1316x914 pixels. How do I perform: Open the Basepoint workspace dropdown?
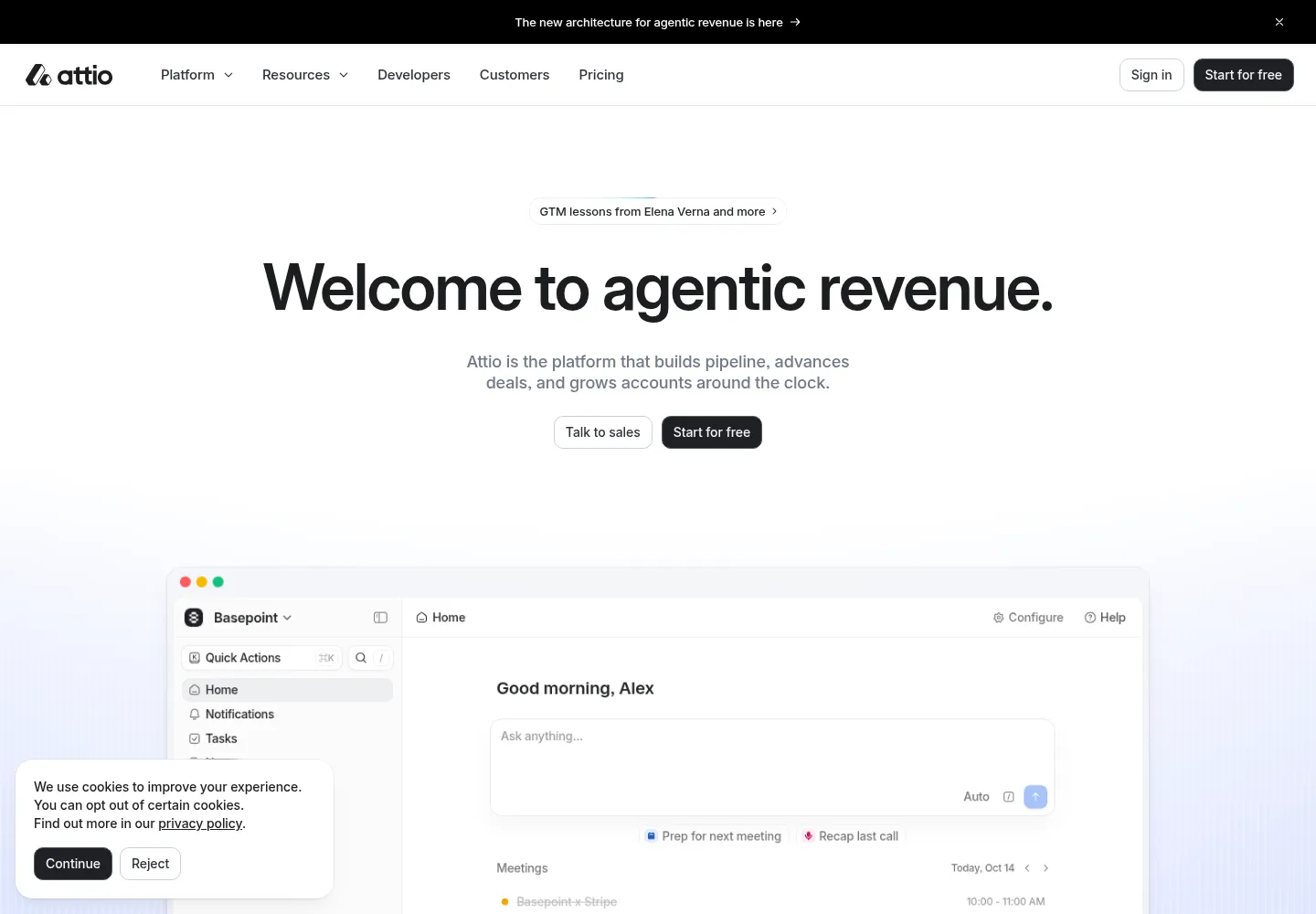(x=239, y=618)
